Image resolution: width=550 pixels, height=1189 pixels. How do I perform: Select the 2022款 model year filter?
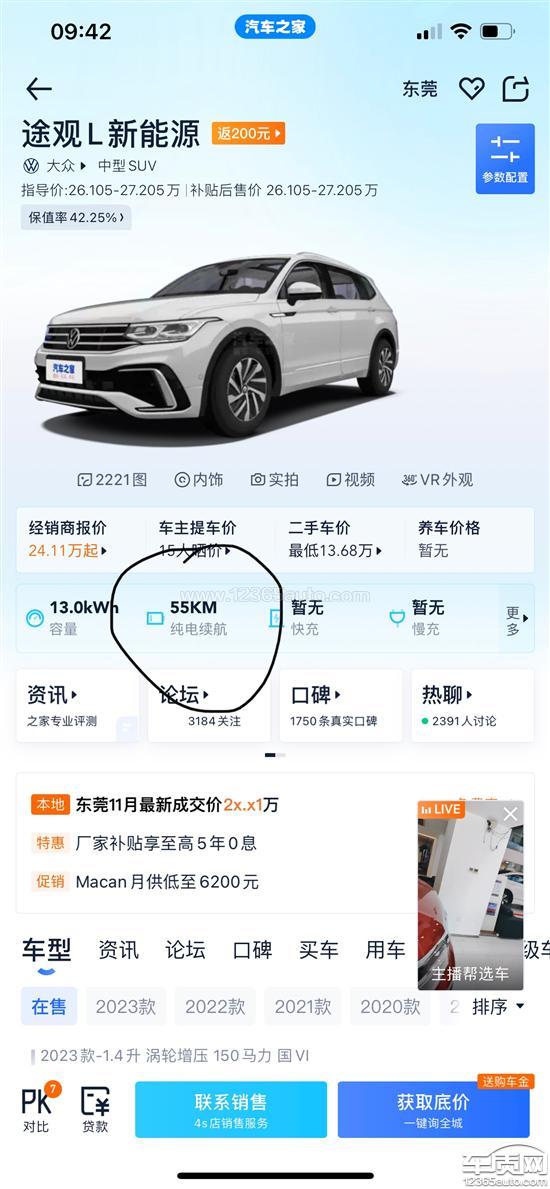215,1006
